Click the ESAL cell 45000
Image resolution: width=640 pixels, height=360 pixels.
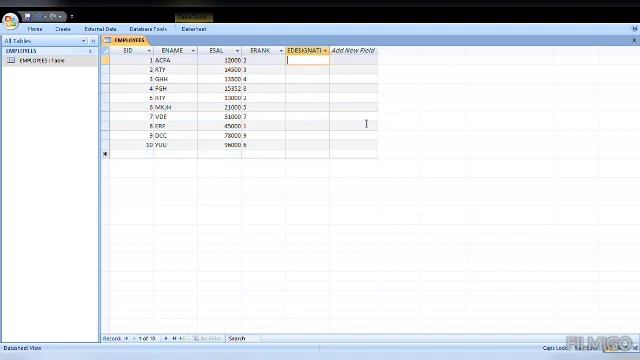[220, 126]
